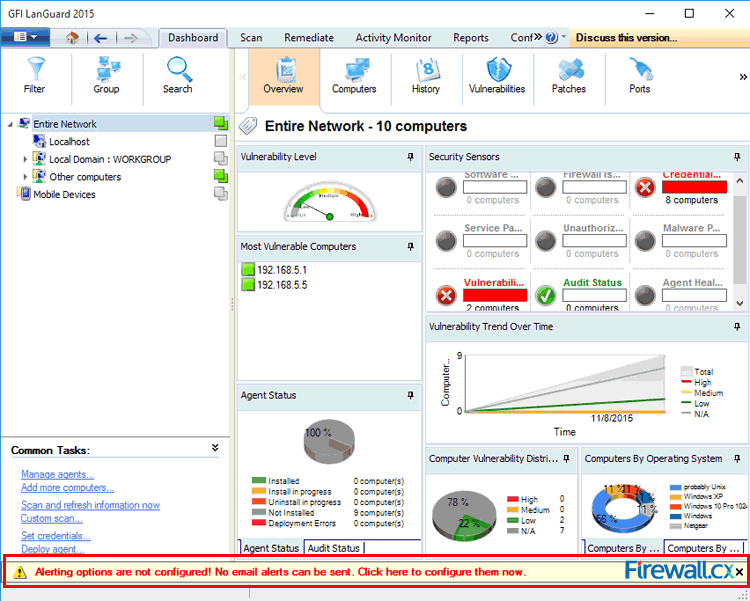The height and width of the screenshot is (601, 750).
Task: Pin the Computer Vulnerability Distribution panel
Action: [x=567, y=458]
